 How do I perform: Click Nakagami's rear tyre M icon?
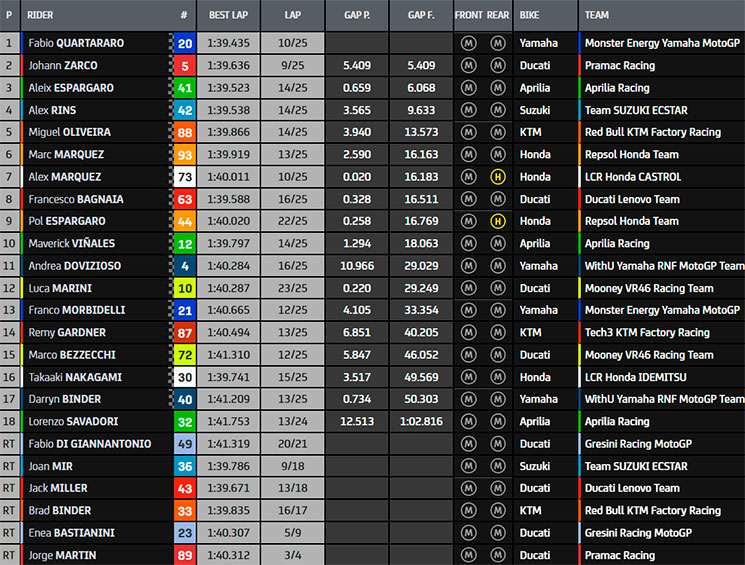(x=497, y=377)
